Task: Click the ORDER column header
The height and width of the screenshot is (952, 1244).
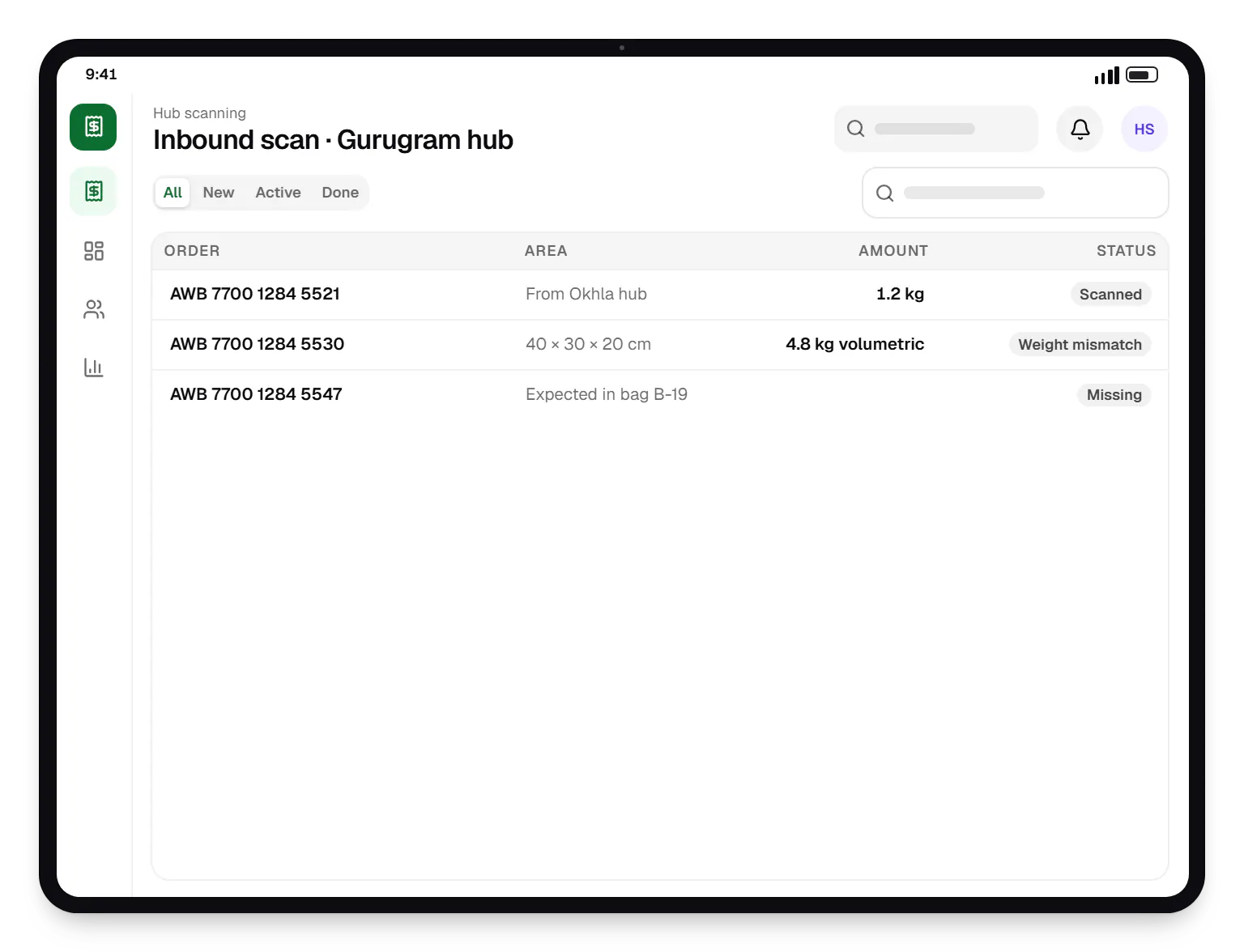Action: click(192, 251)
